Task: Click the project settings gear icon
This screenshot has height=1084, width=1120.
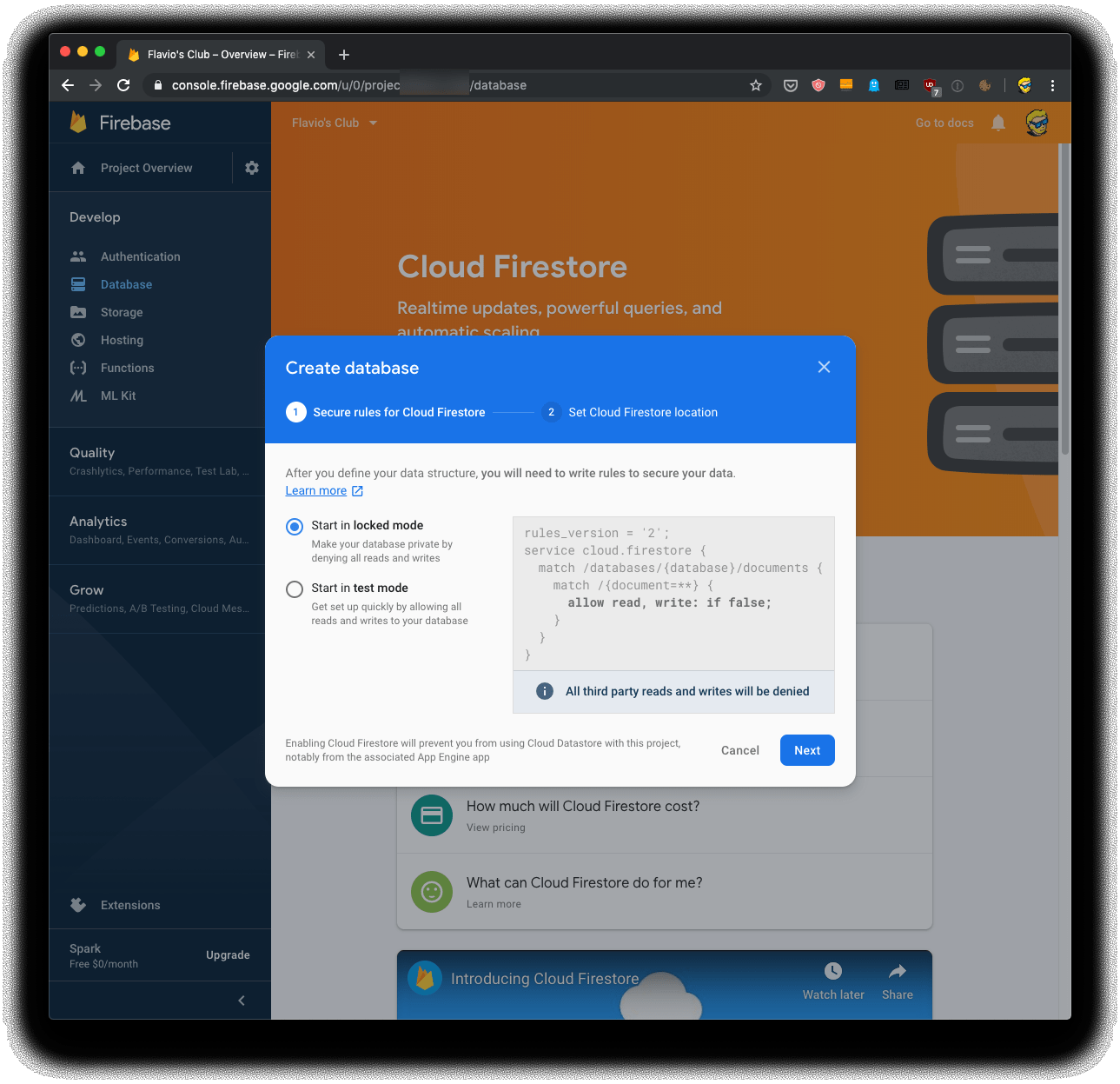Action: tap(252, 168)
